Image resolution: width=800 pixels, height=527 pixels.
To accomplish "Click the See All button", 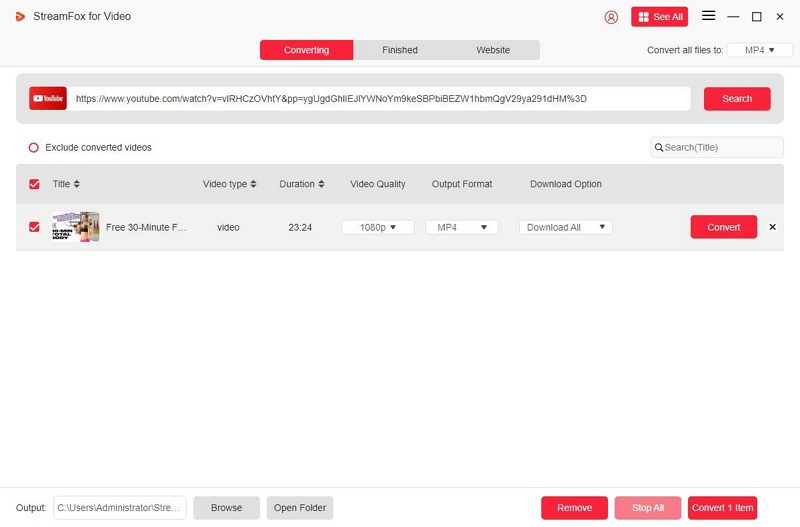I will pyautogui.click(x=659, y=17).
